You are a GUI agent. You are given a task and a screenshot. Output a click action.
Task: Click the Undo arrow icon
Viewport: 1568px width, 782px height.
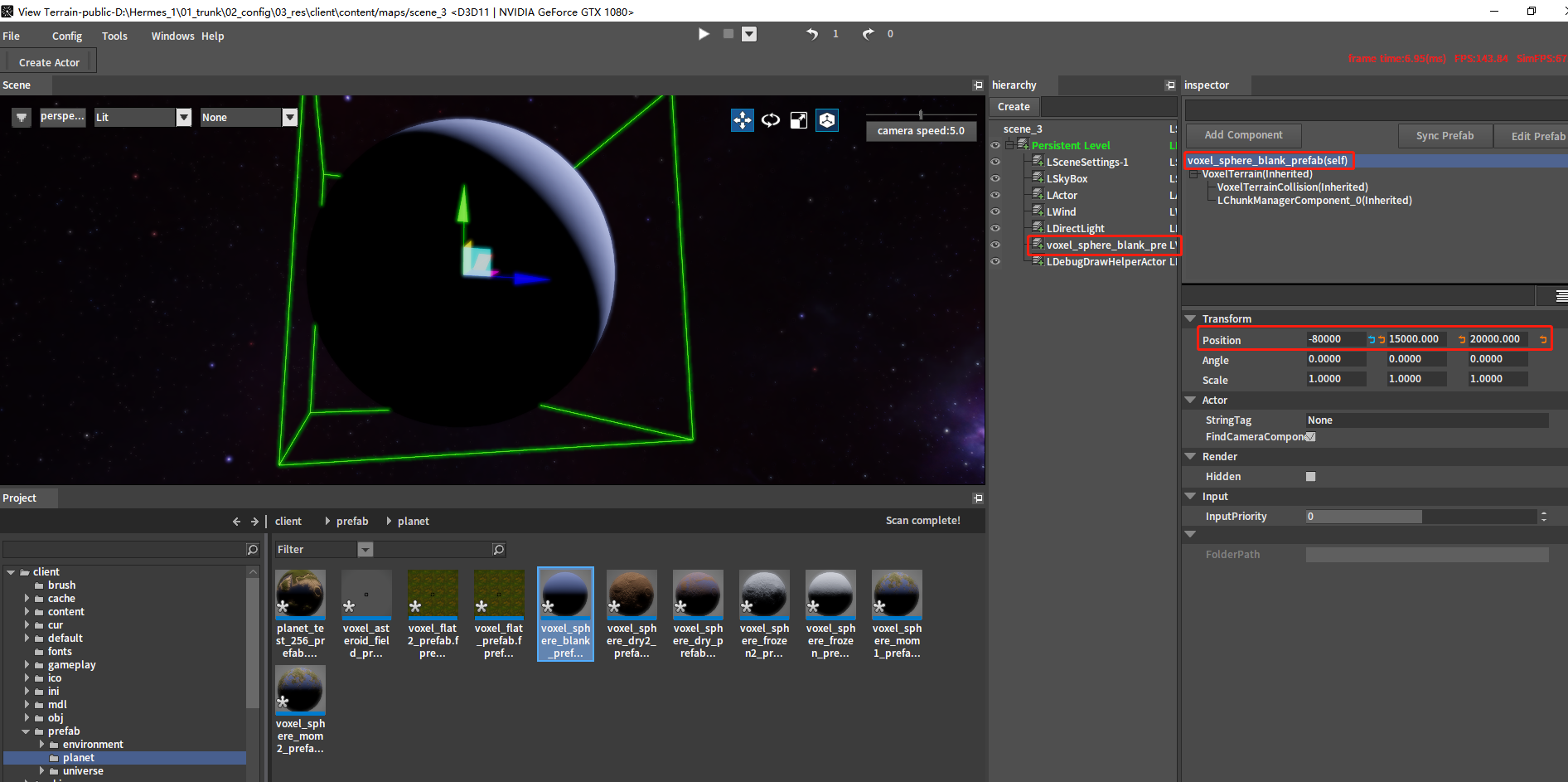[812, 34]
